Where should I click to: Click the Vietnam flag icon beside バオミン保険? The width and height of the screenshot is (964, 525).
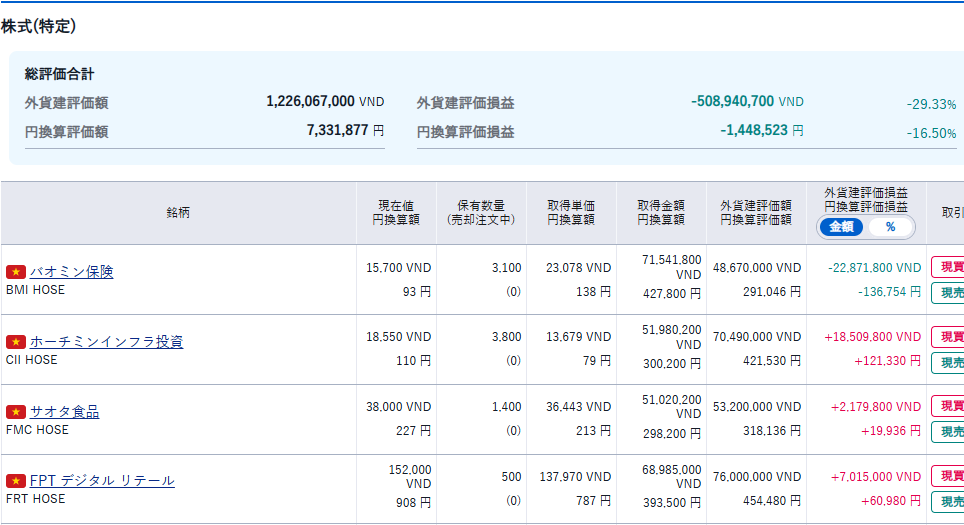[x=15, y=272]
